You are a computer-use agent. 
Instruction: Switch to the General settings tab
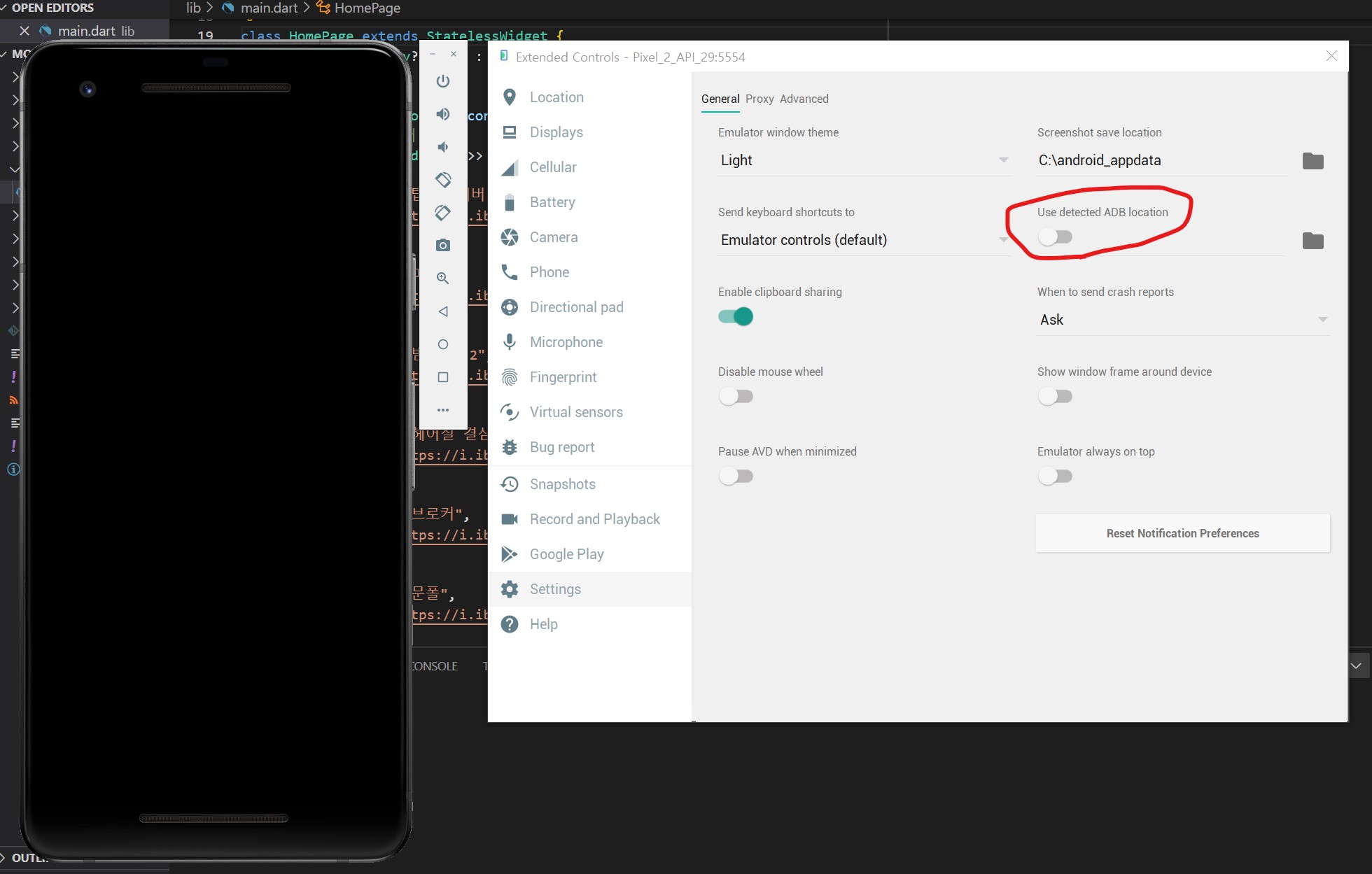click(720, 99)
